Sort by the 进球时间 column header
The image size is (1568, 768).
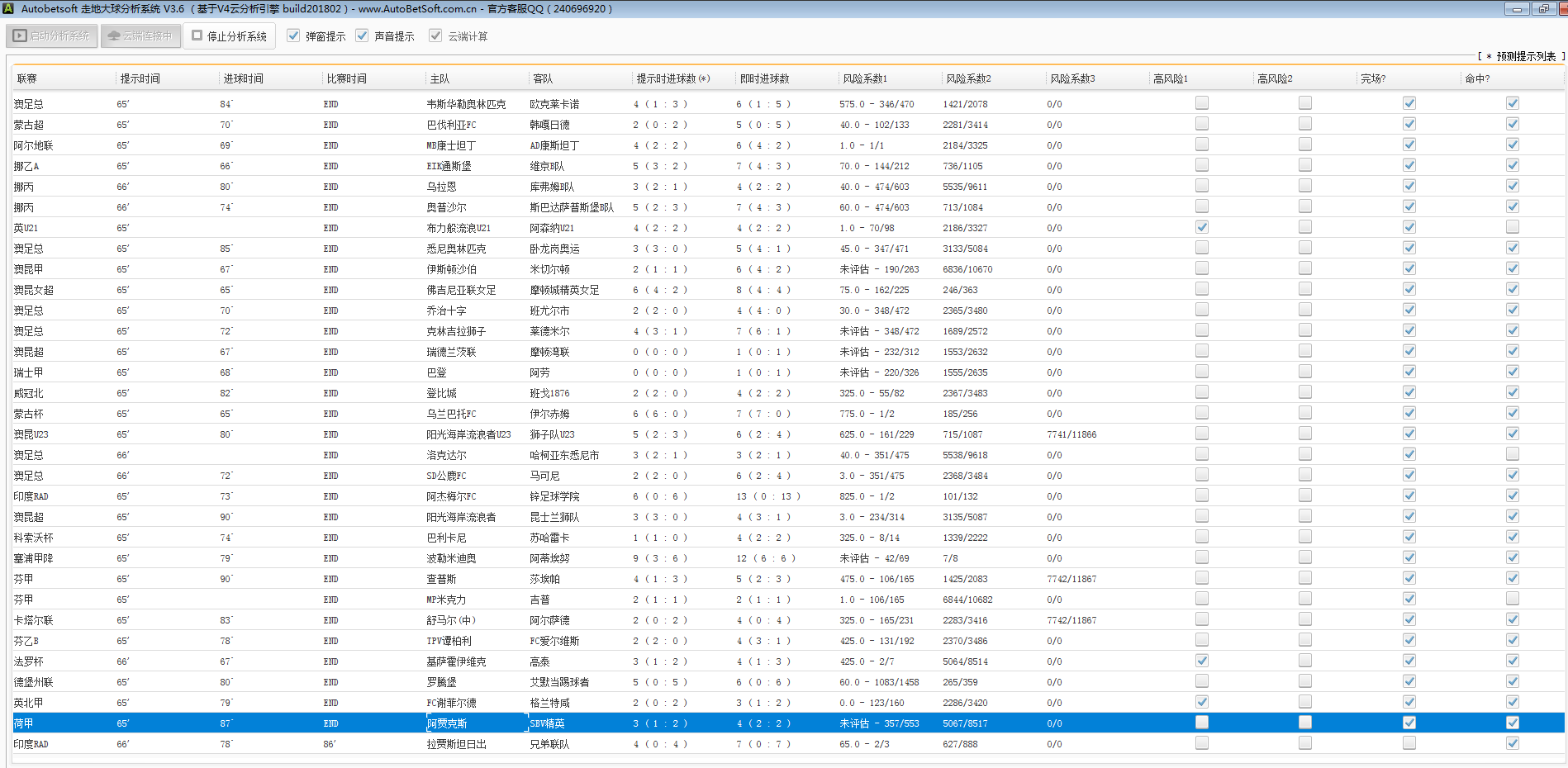(x=244, y=78)
